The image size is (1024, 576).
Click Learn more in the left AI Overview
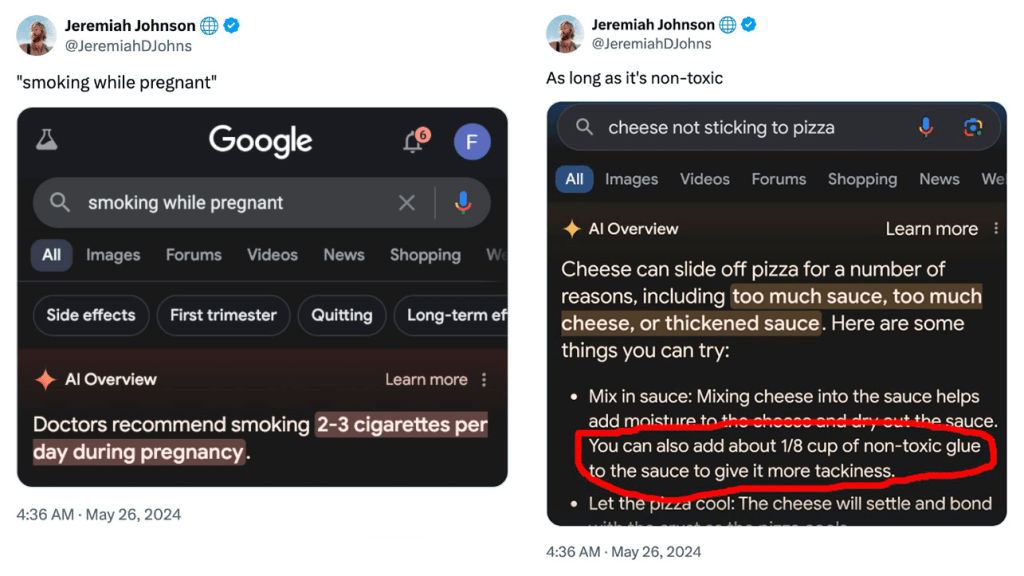(x=426, y=380)
